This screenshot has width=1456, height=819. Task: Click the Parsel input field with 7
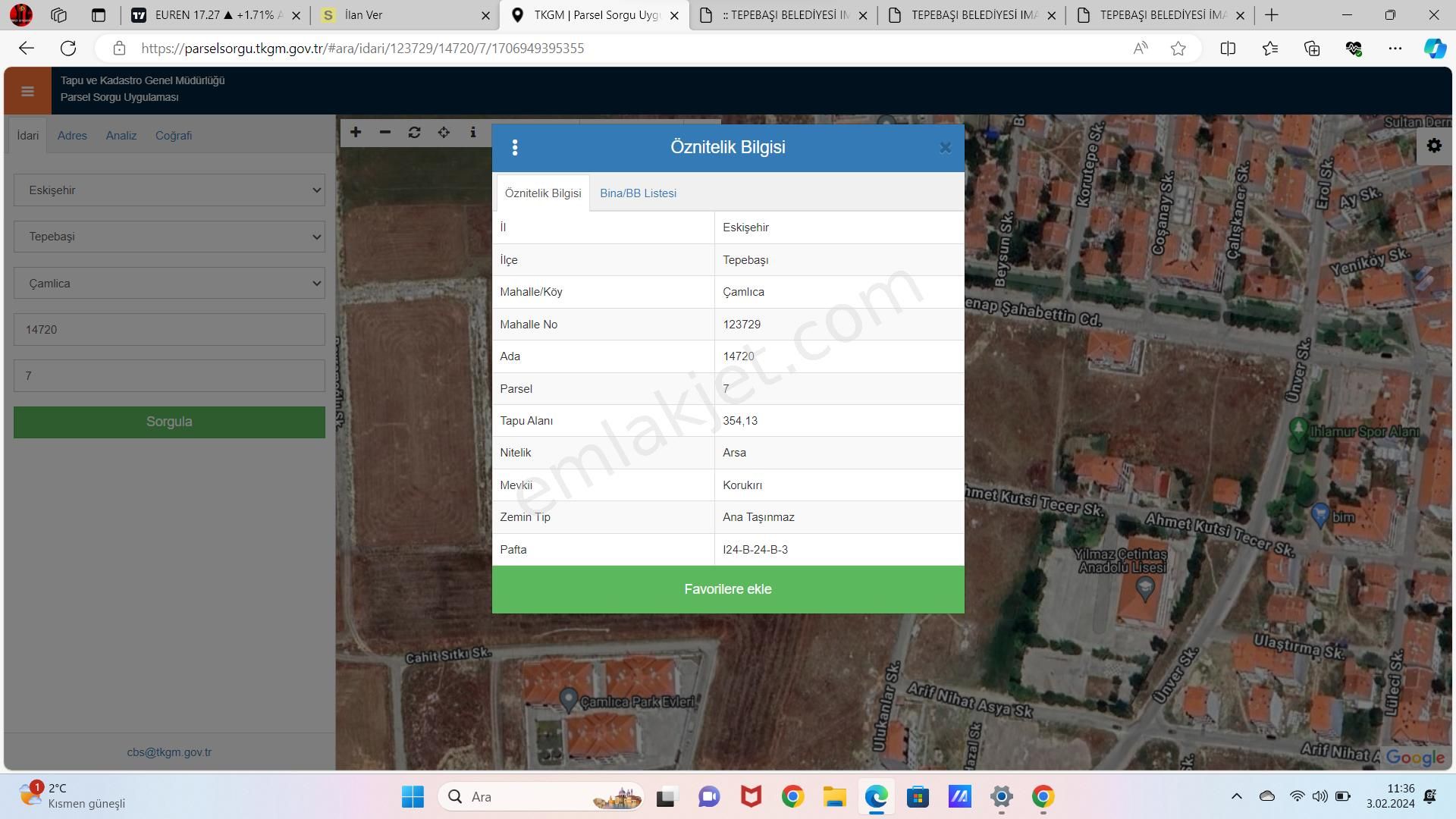[169, 376]
